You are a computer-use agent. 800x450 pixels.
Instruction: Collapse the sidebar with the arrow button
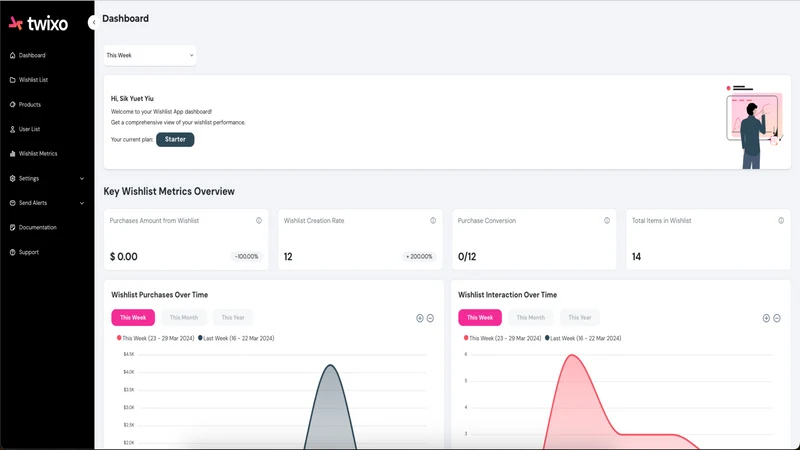(92, 22)
